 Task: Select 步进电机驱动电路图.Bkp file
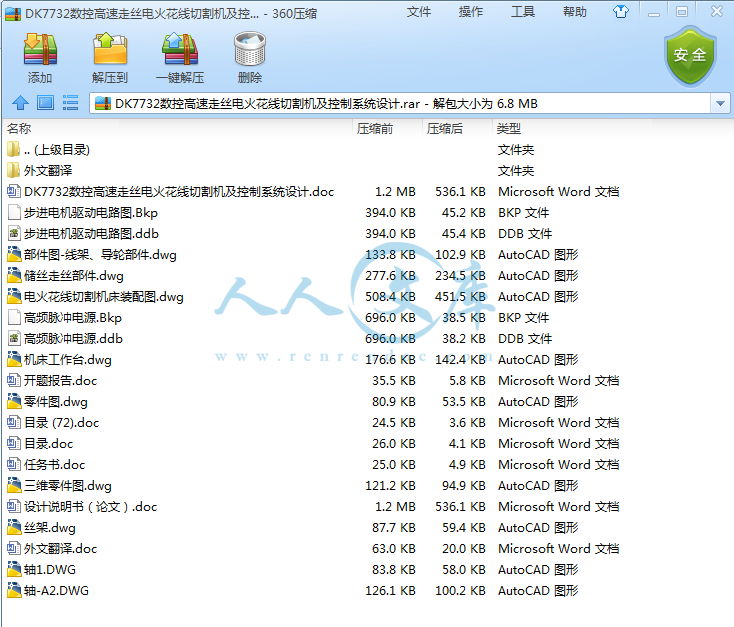click(x=91, y=213)
